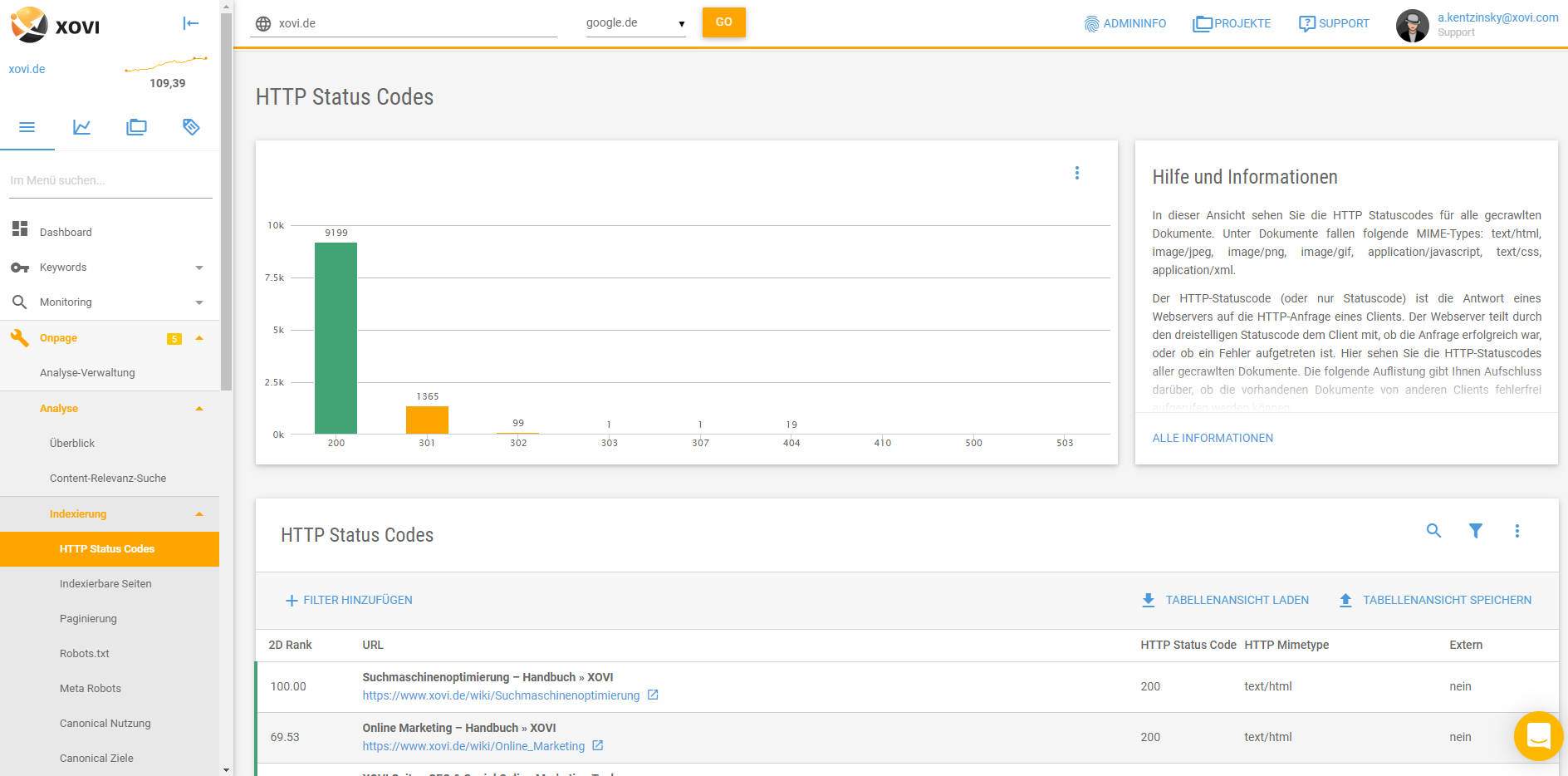The image size is (1568, 776).
Task: Open table options three-dot menu
Action: pos(1517,530)
